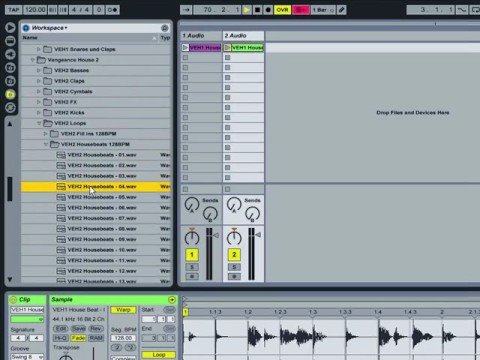The width and height of the screenshot is (480, 360).
Task: Toggle the metronome button
Action: pyautogui.click(x=112, y=10)
